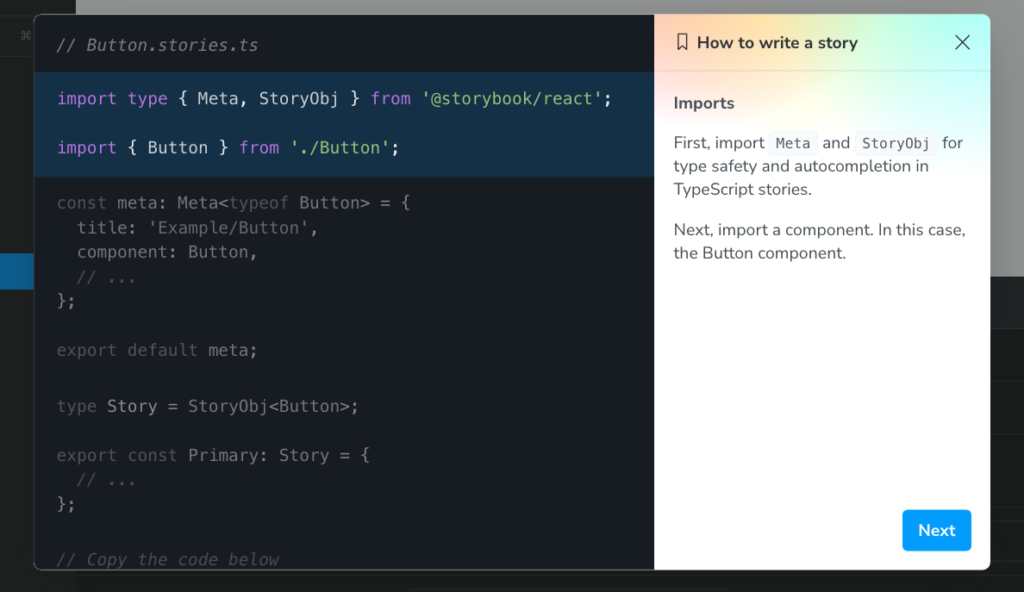Screen dimensions: 1024x592
Task: Click the Button.stories.ts filename comment
Action: coord(157,45)
